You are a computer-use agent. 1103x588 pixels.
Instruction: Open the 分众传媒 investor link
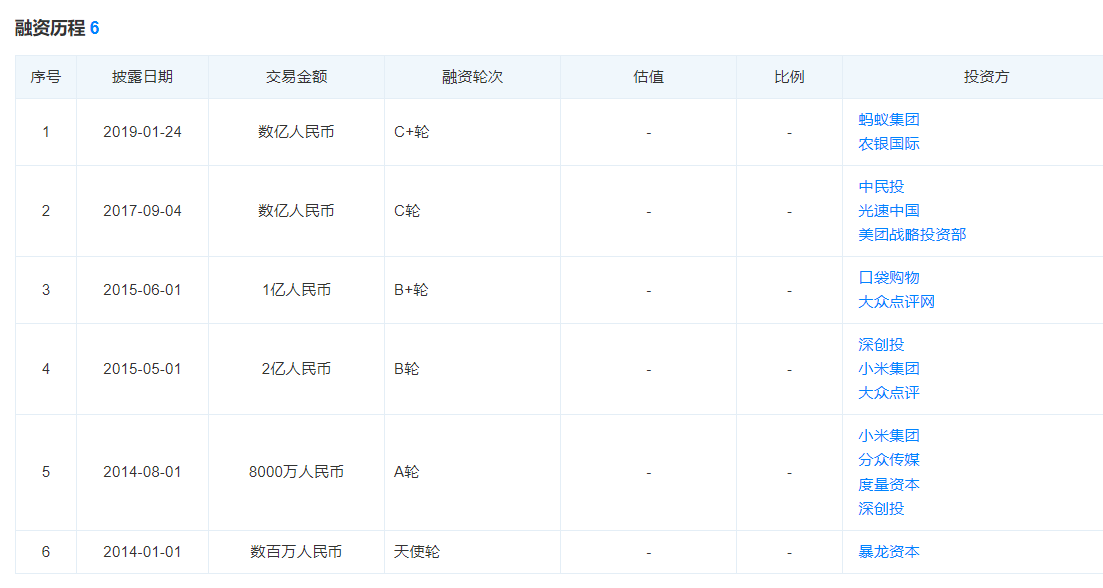point(888,459)
